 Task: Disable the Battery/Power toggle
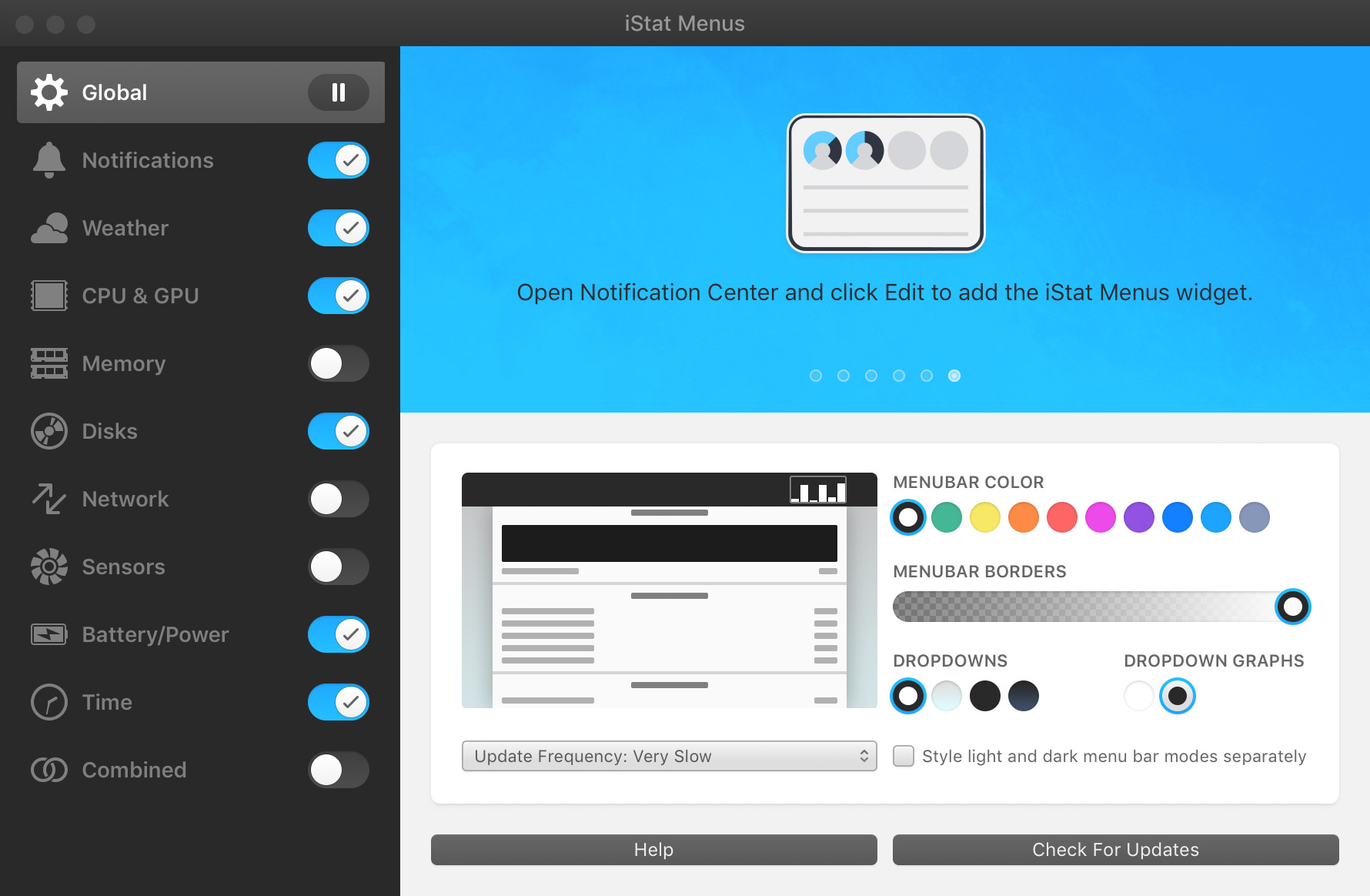[x=339, y=634]
